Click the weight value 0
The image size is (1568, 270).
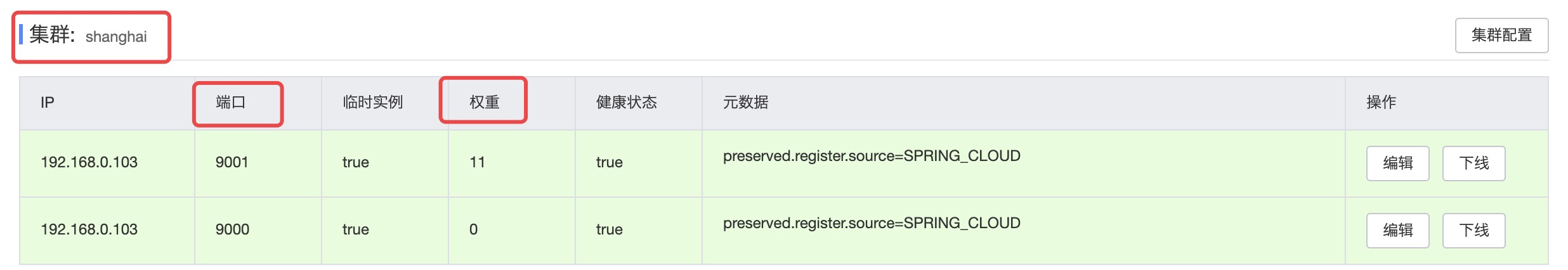pos(473,229)
